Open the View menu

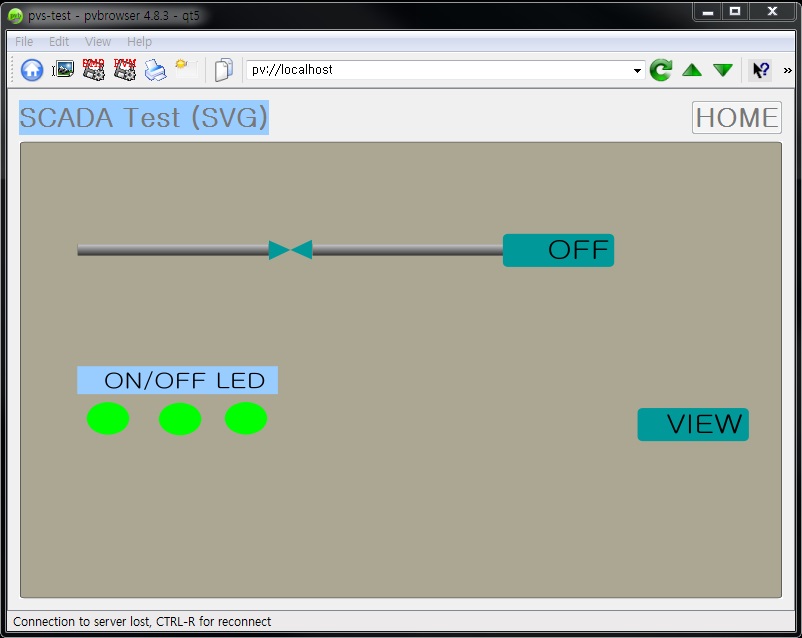97,41
